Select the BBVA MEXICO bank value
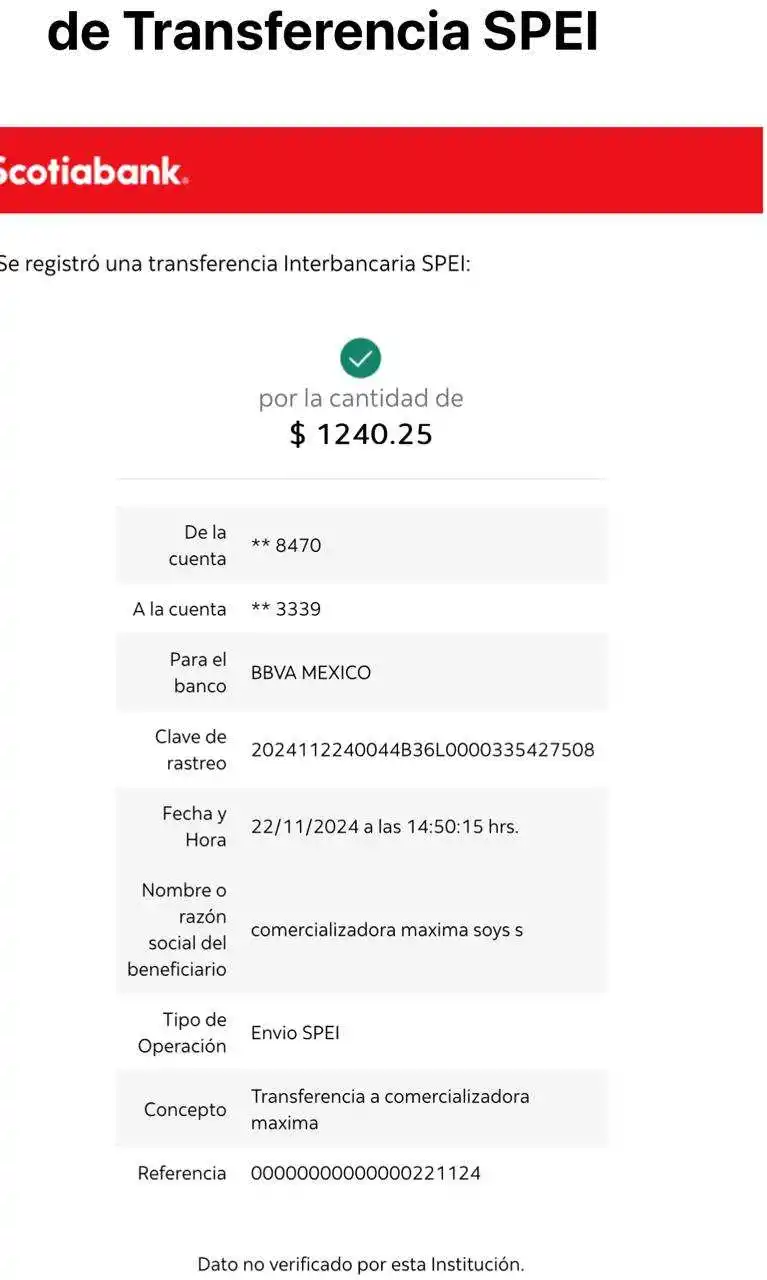The image size is (767, 1280). 311,672
